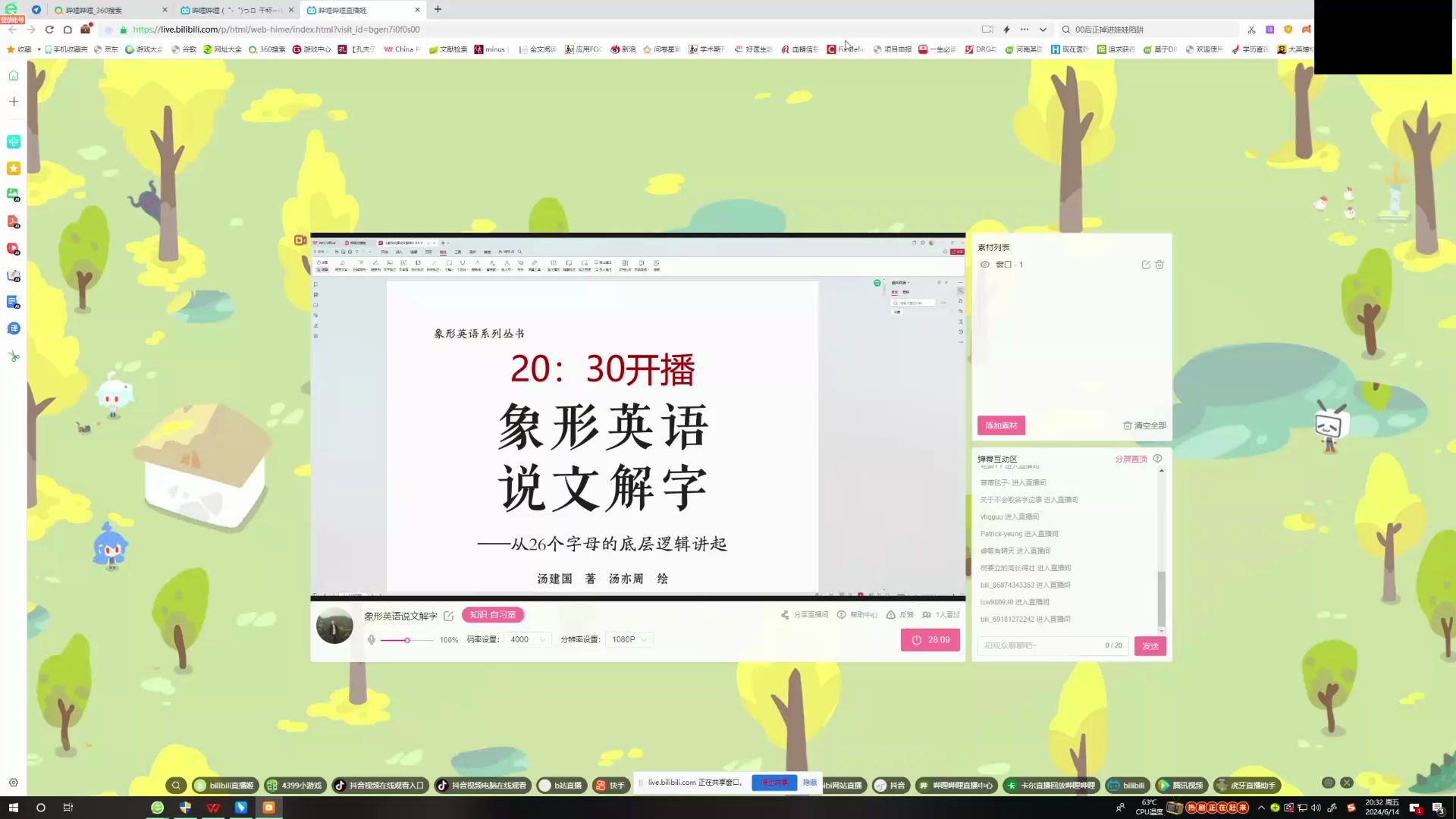Toggle the microphone mute icon
This screenshot has height=819, width=1456.
pyautogui.click(x=372, y=640)
